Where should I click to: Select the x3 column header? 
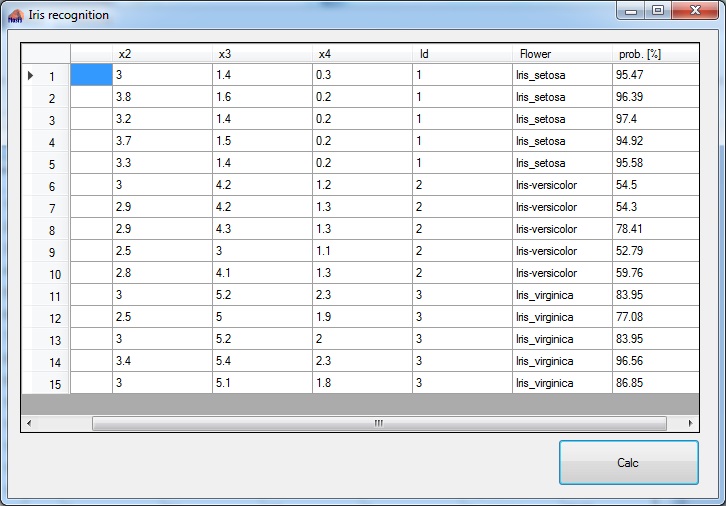(261, 53)
